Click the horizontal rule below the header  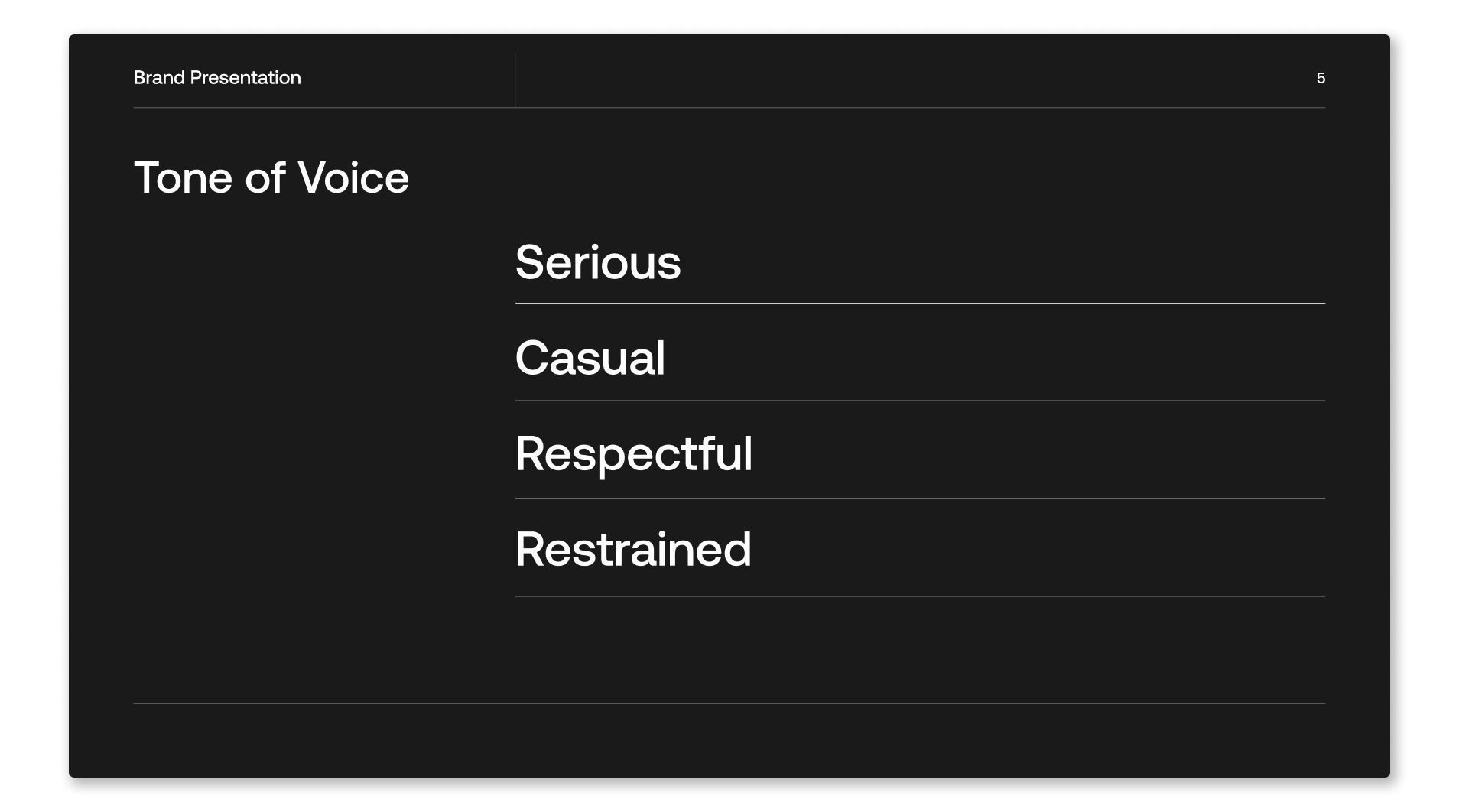(729, 108)
